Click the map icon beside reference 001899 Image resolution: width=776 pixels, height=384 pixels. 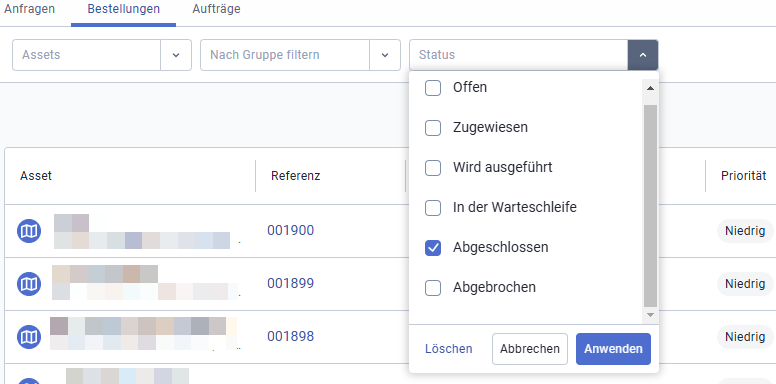(x=29, y=284)
